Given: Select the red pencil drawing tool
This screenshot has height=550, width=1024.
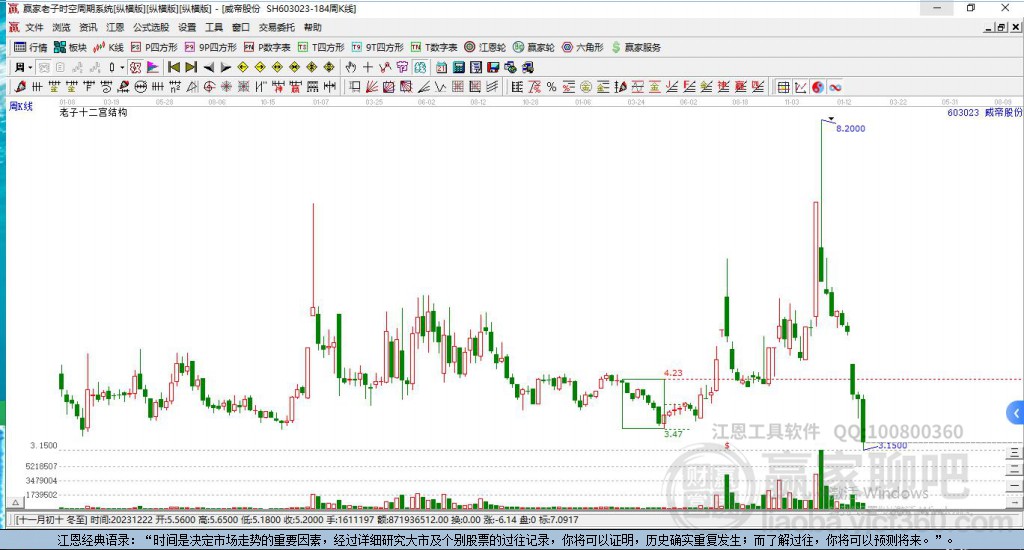Looking at the screenshot, I should click(x=20, y=87).
